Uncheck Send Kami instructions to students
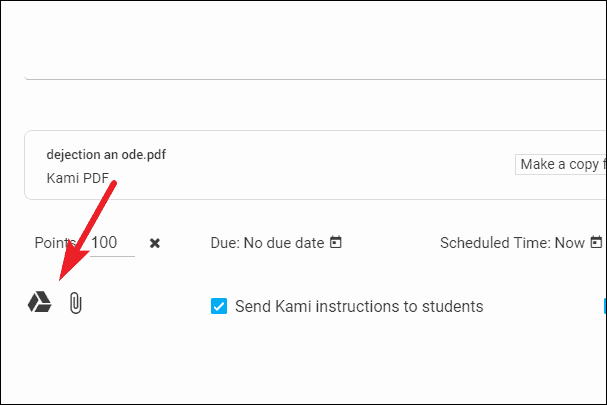The height and width of the screenshot is (405, 607). point(219,306)
